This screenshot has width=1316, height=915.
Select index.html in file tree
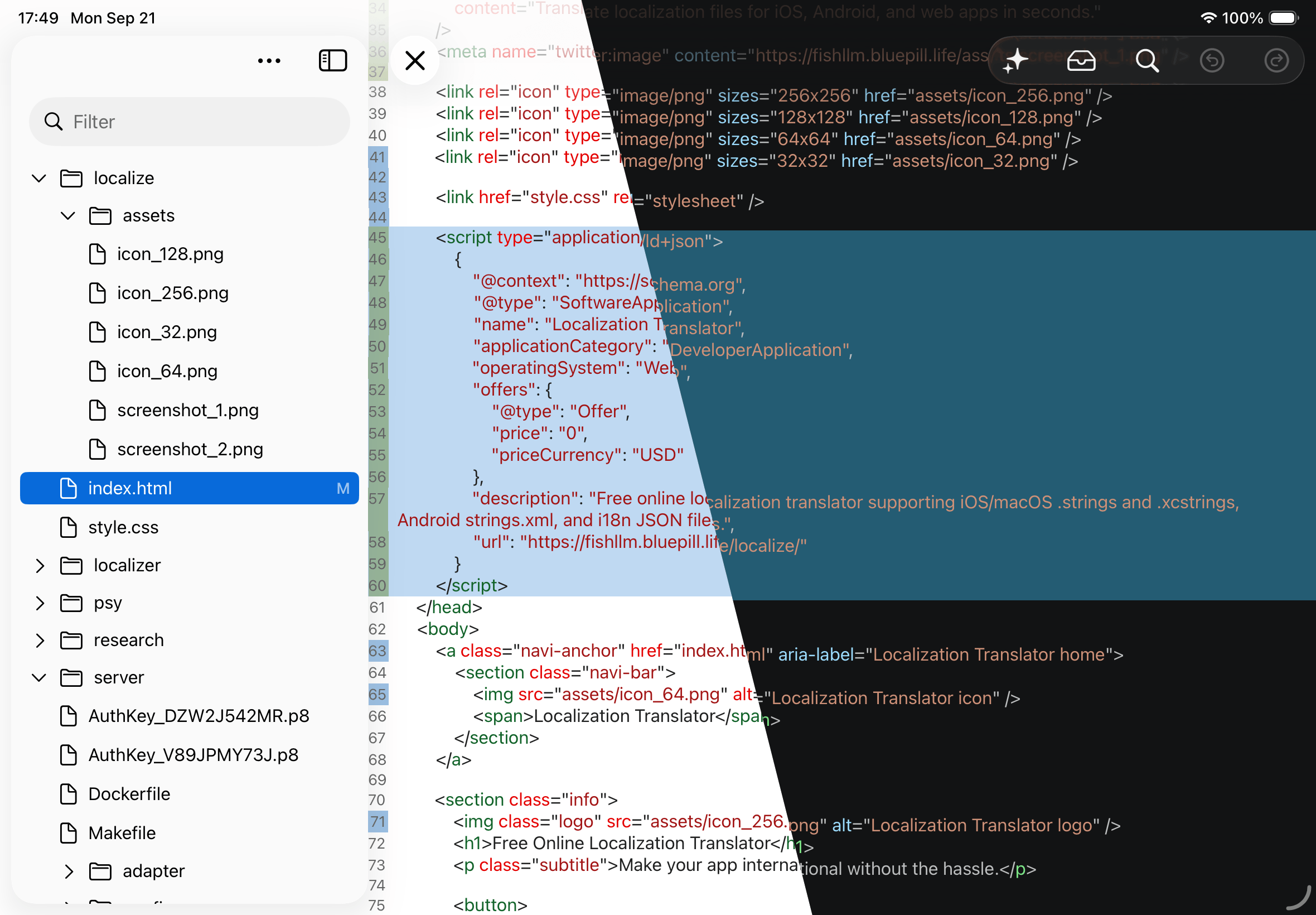pos(189,488)
